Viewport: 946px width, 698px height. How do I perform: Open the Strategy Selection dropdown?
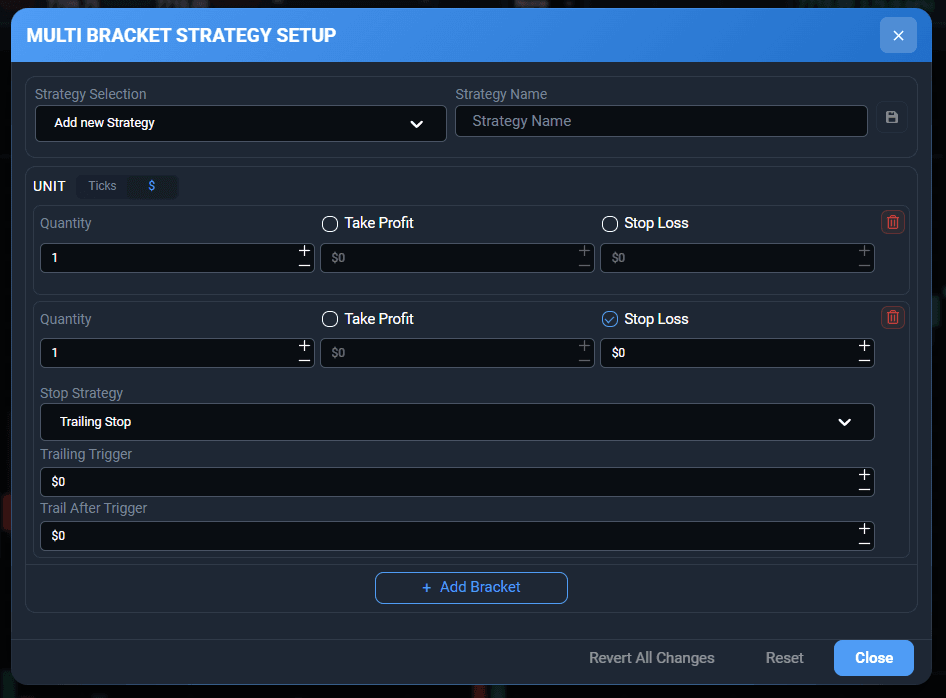241,124
